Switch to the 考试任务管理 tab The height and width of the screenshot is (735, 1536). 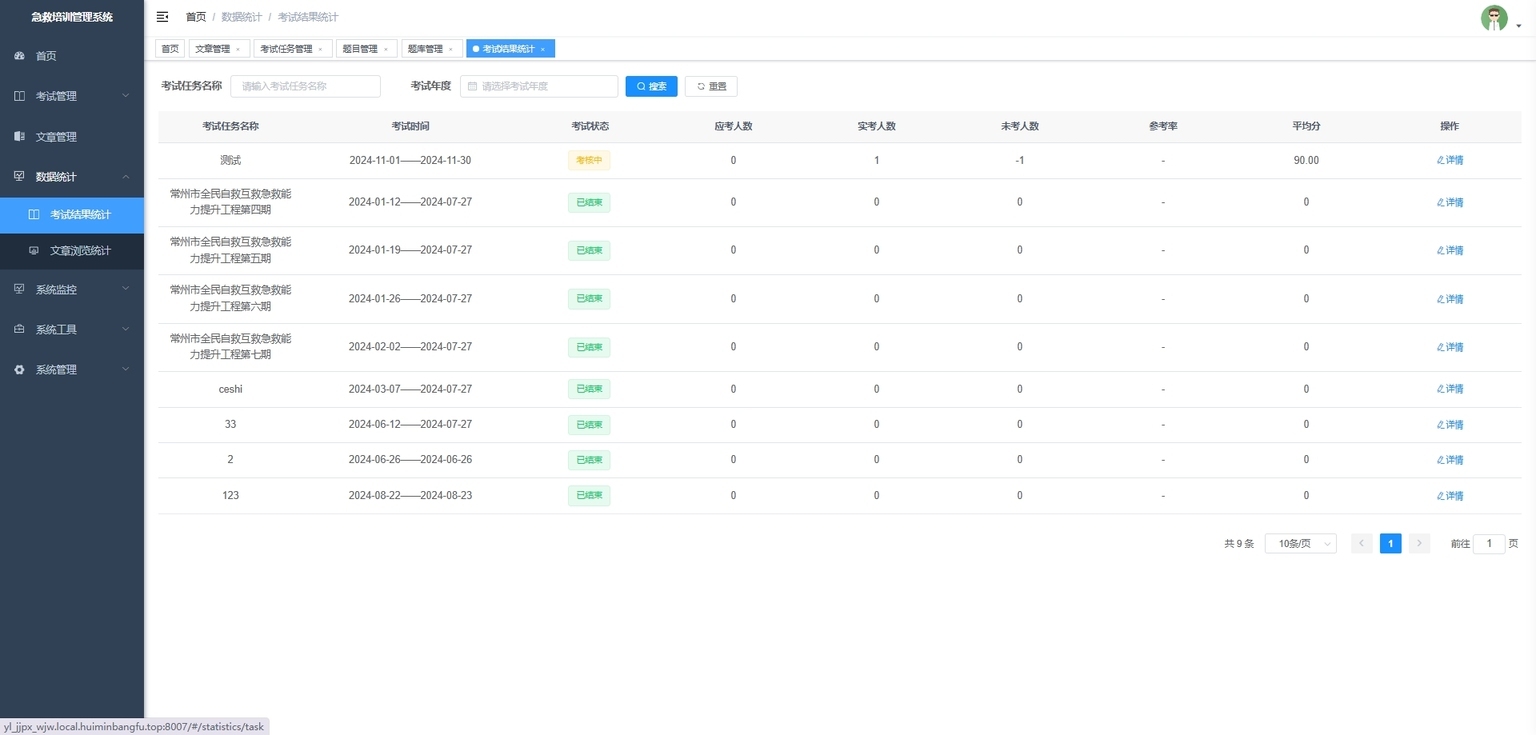pos(286,49)
